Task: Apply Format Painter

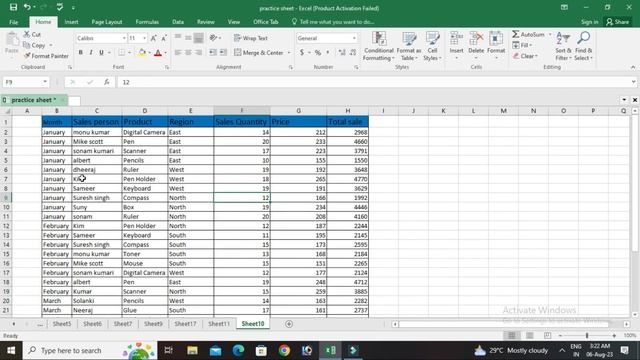Action: coord(46,56)
